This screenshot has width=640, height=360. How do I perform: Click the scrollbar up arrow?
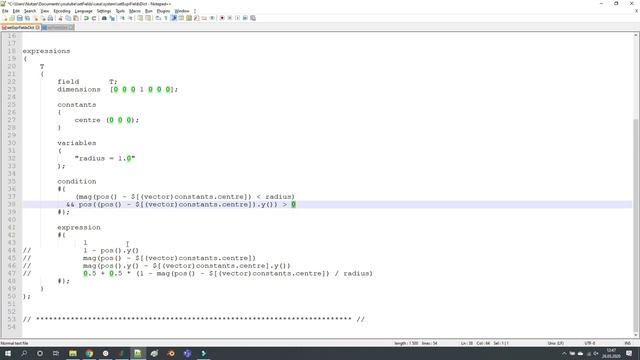click(x=636, y=36)
